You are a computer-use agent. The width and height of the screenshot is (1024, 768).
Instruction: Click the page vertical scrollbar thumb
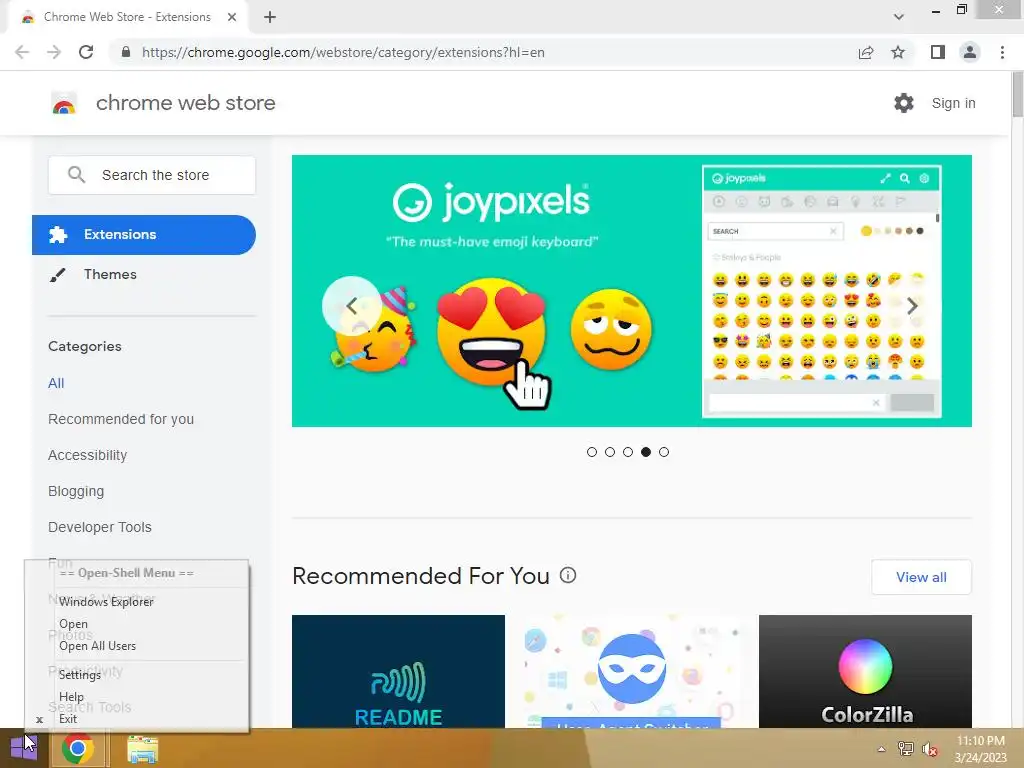pos(1017,95)
